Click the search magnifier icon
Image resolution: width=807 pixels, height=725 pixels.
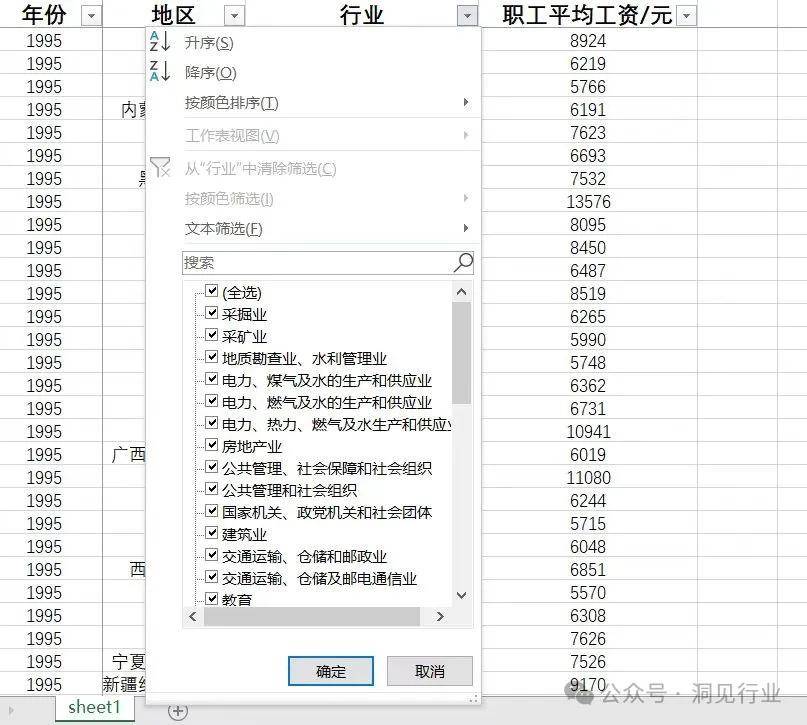tap(463, 262)
